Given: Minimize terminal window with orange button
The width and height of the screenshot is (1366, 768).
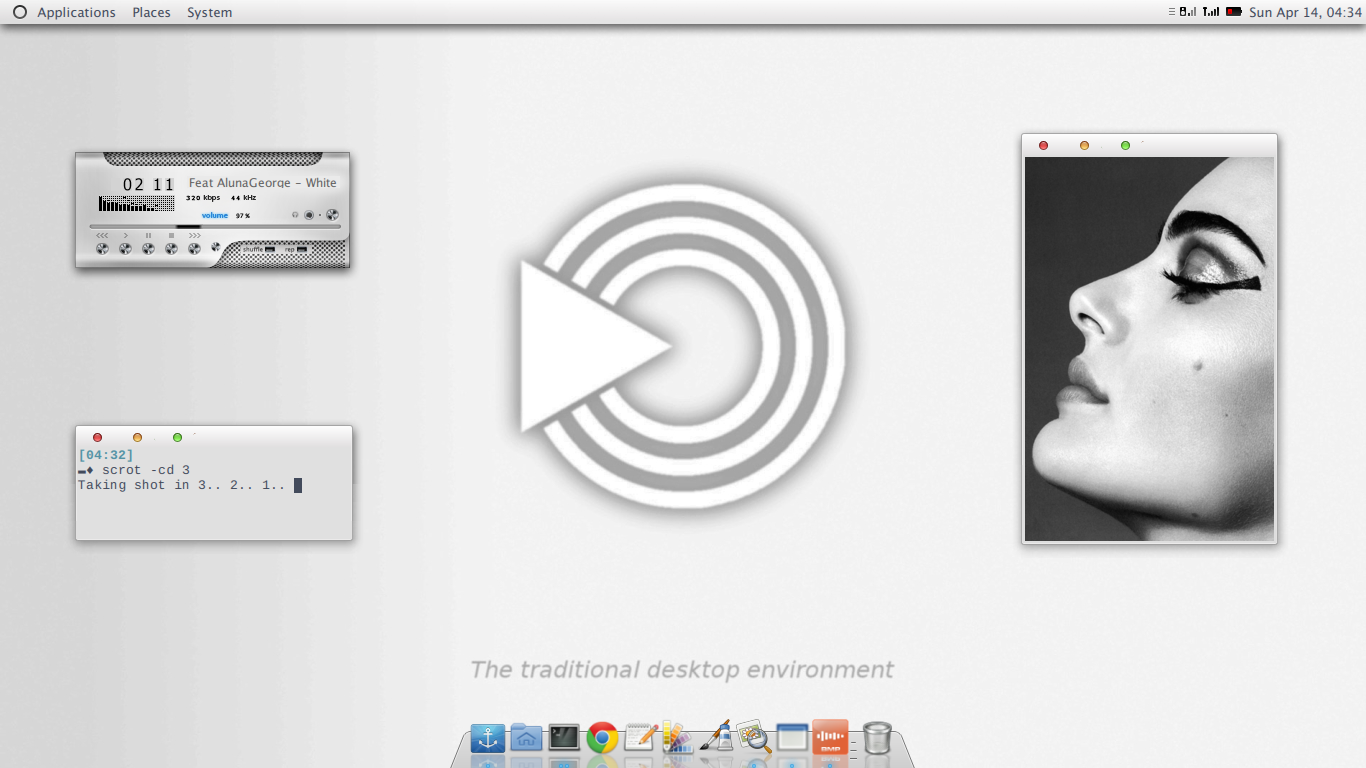Looking at the screenshot, I should pyautogui.click(x=137, y=437).
